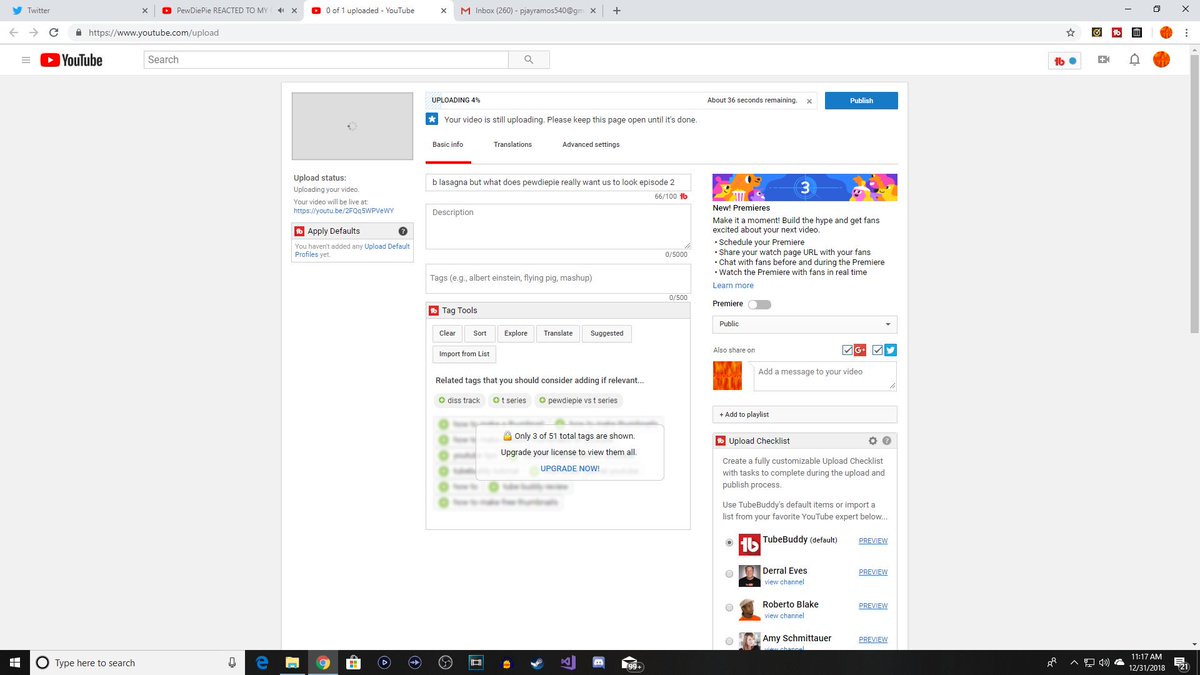Click the Description text area
The image size is (1200, 675).
click(x=558, y=227)
